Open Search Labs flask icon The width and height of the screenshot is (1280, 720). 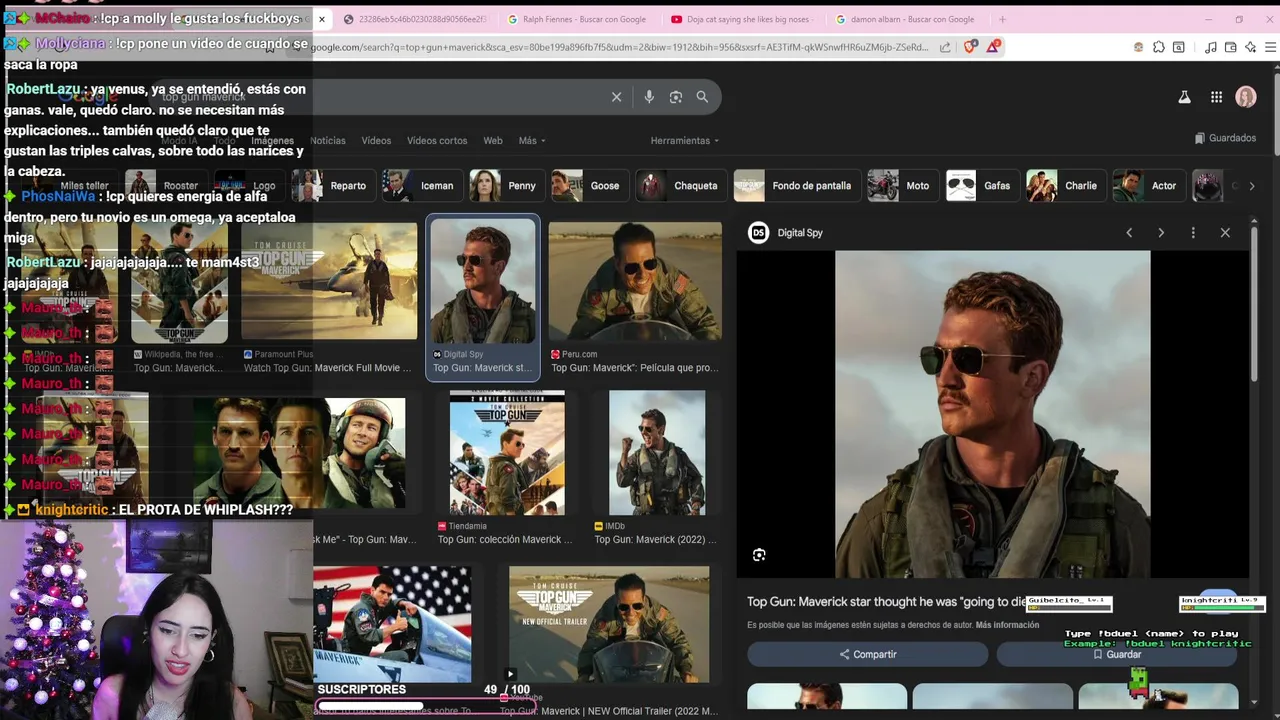[1184, 97]
